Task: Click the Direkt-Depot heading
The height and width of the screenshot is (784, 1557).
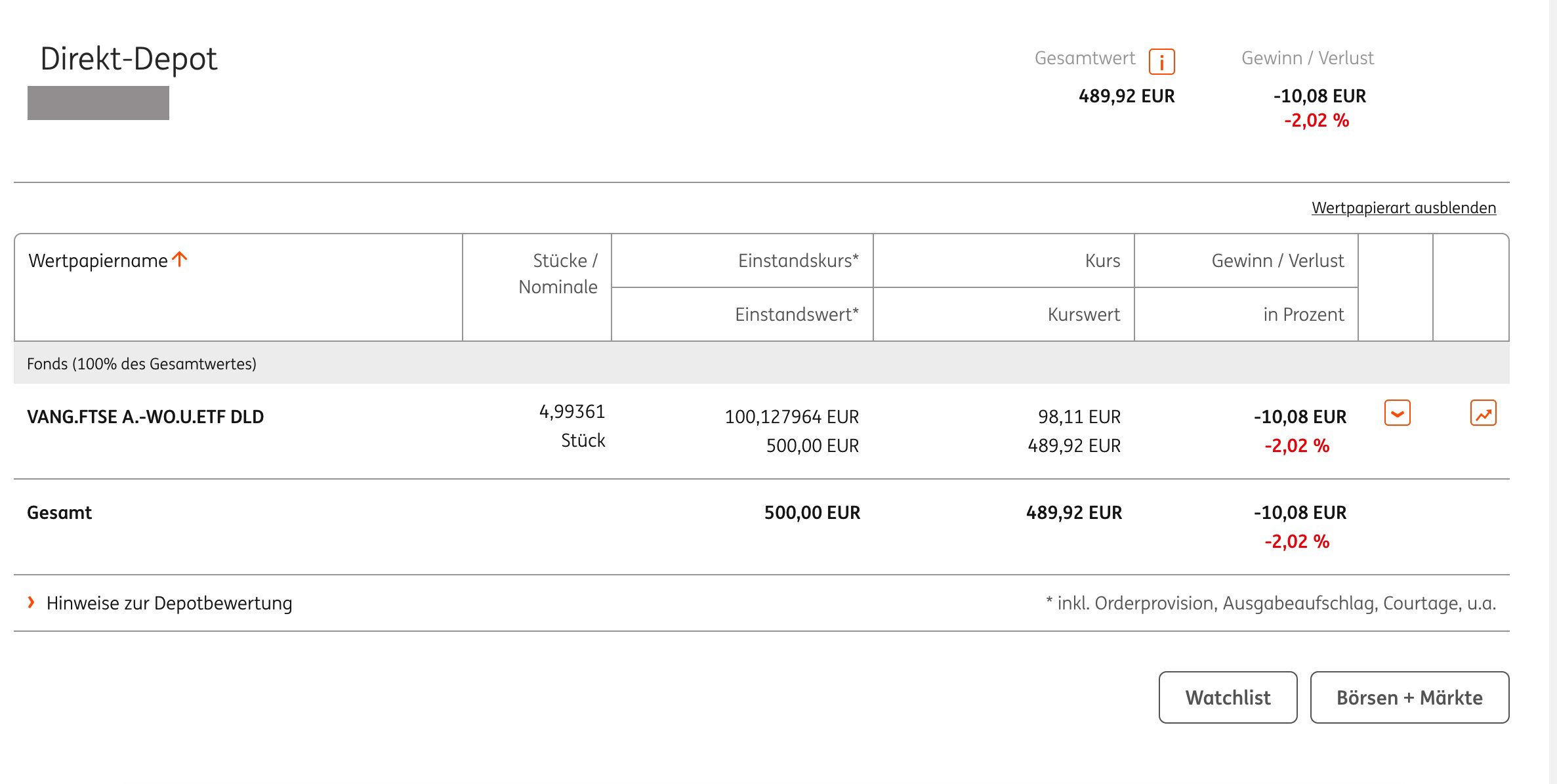Action: tap(129, 59)
